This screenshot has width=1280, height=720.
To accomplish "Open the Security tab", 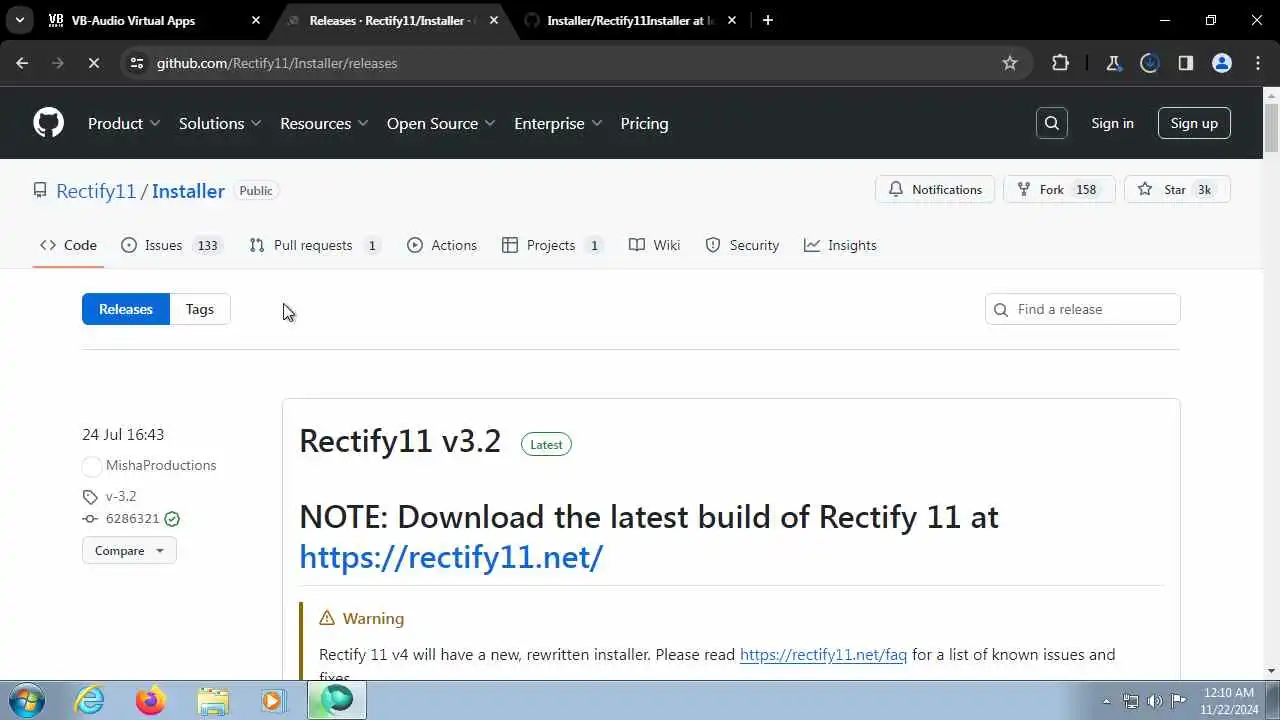I will point(742,245).
